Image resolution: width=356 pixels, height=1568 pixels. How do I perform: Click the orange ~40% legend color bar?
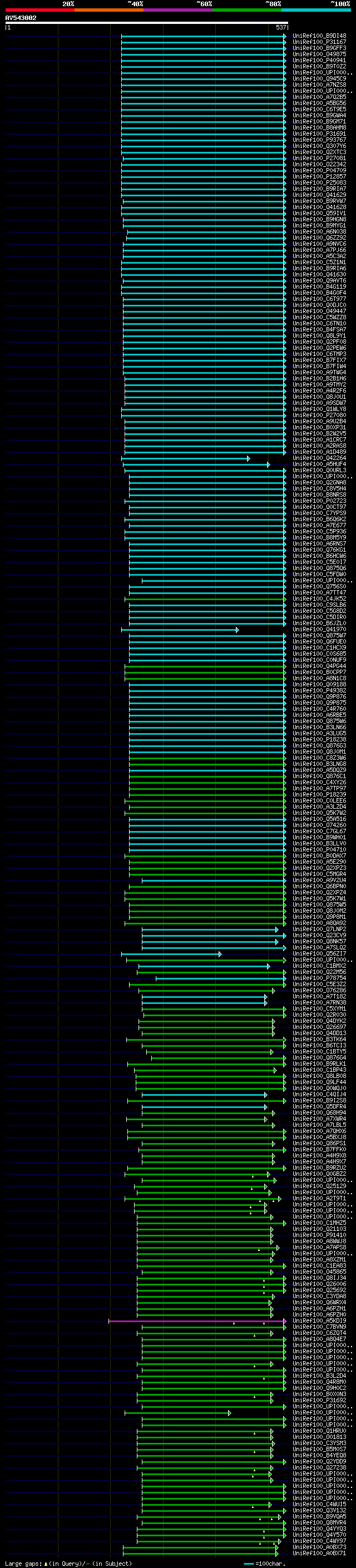pyautogui.click(x=109, y=10)
